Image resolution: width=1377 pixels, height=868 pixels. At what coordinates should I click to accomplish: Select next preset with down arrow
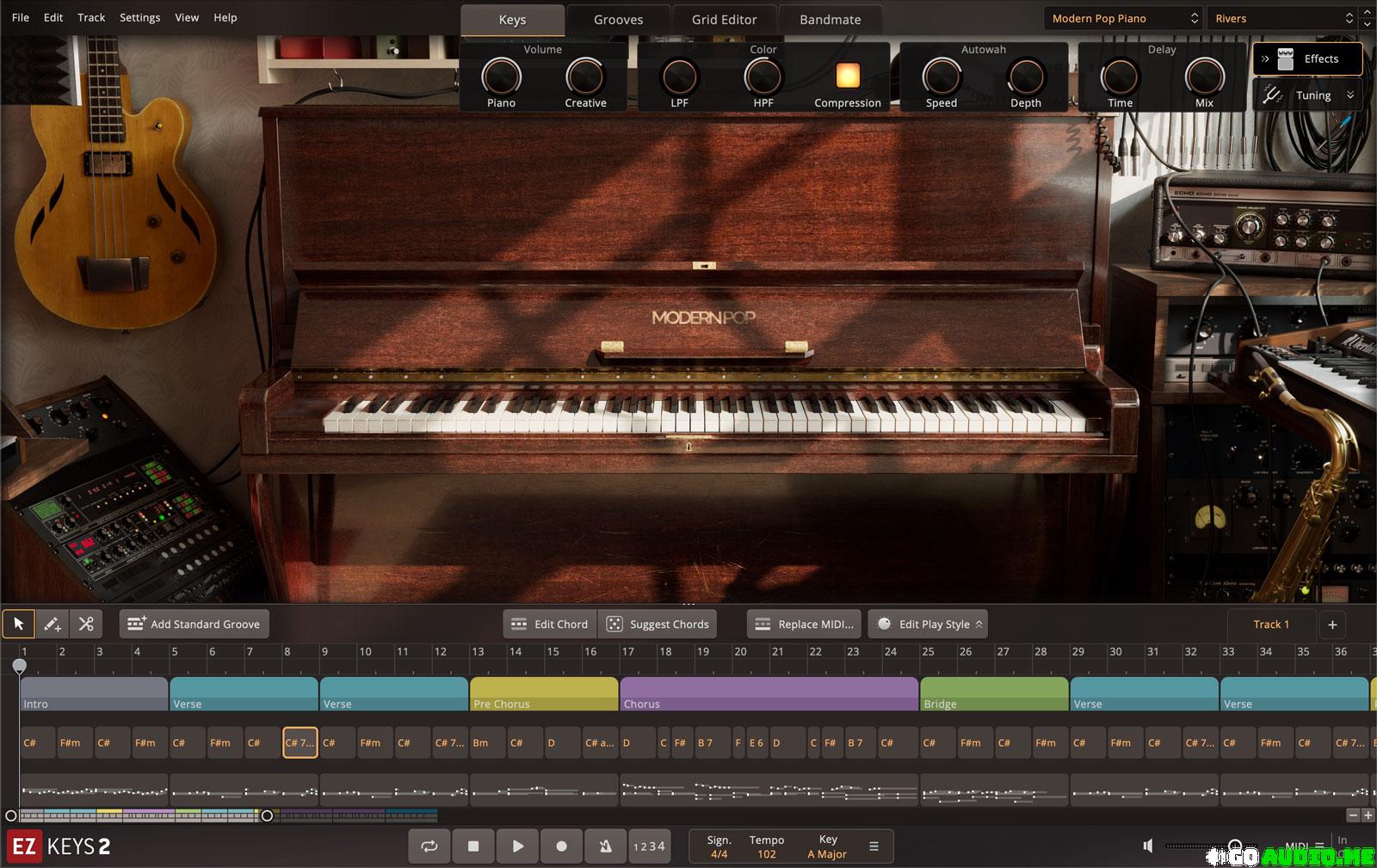1368,25
